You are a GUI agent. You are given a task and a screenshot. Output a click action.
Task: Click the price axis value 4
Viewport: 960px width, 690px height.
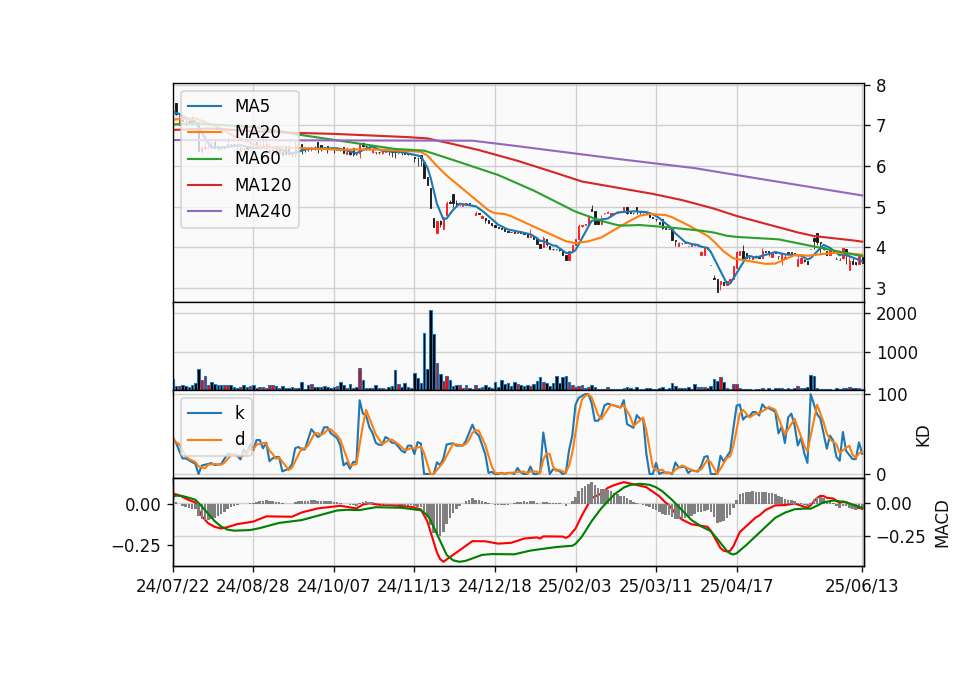[881, 248]
